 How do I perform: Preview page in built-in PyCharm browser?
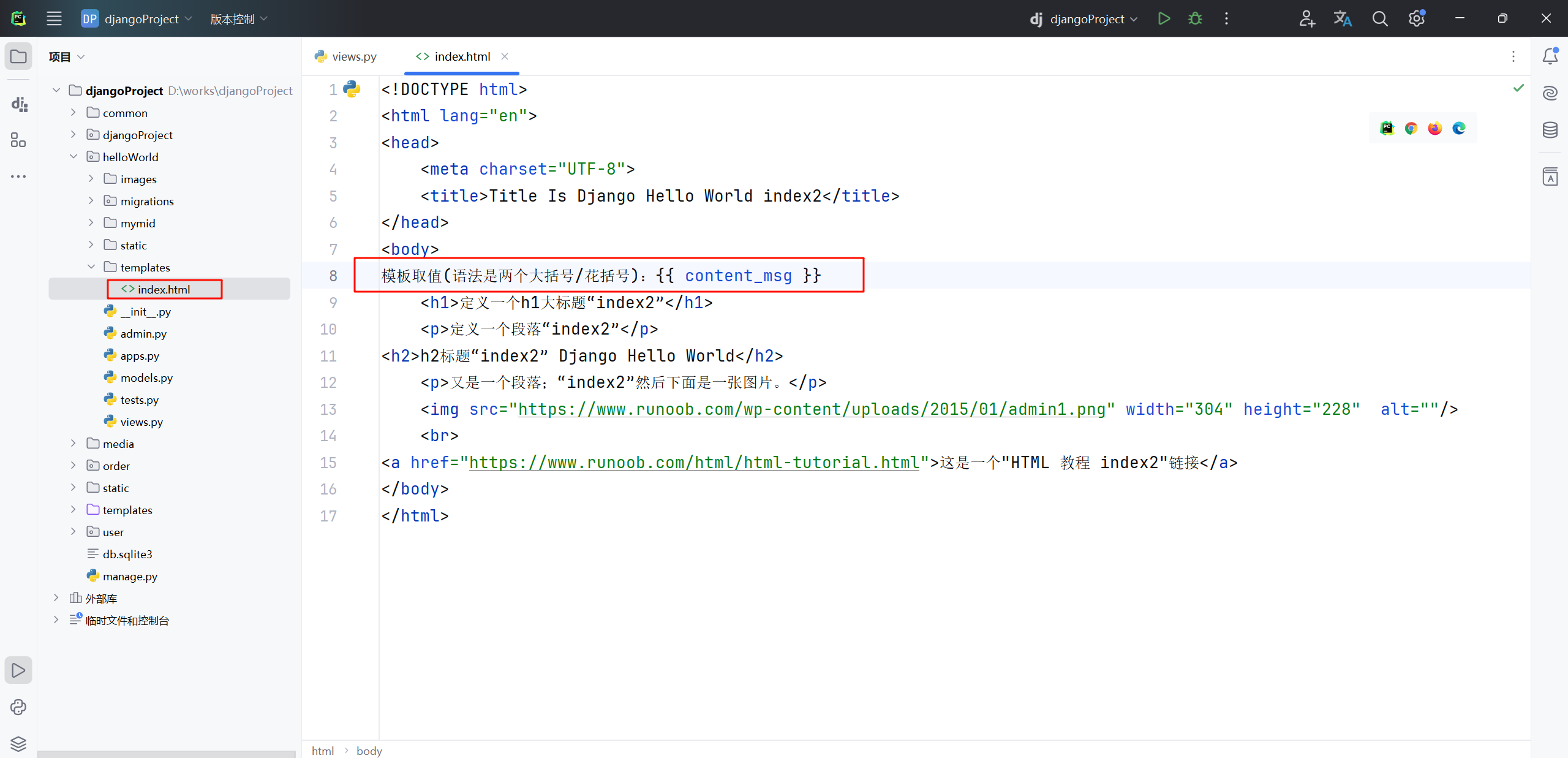(x=1387, y=128)
